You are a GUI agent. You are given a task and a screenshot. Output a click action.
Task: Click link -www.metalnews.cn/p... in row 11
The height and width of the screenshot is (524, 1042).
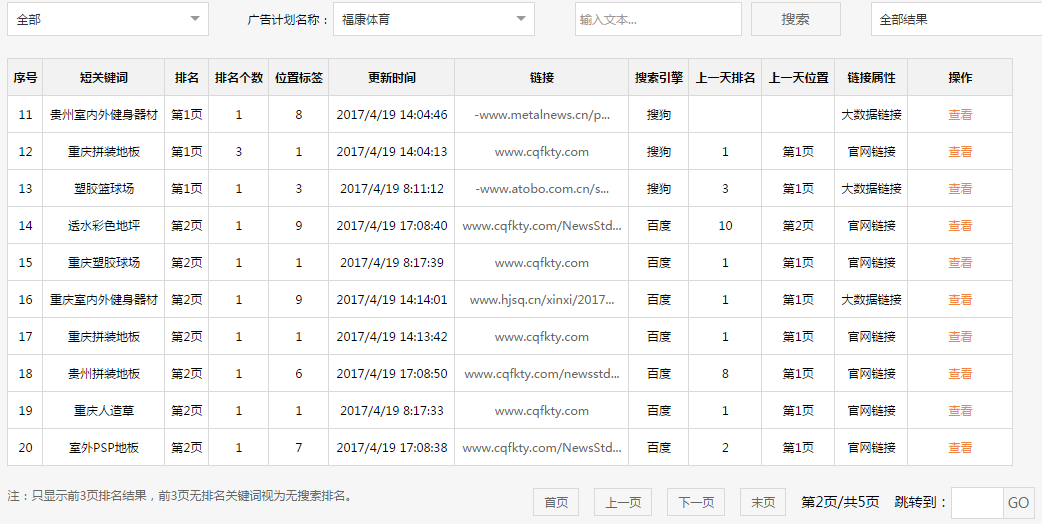542,114
